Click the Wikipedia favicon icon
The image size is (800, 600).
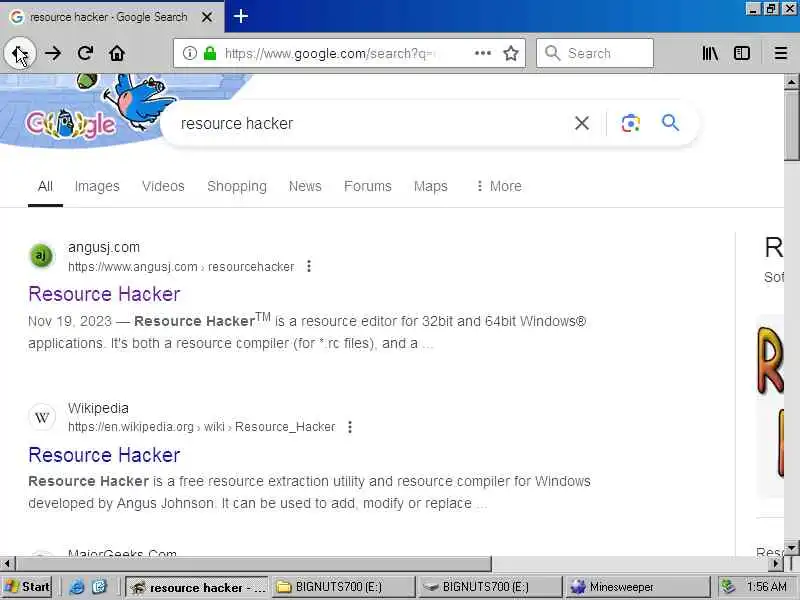pyautogui.click(x=42, y=417)
